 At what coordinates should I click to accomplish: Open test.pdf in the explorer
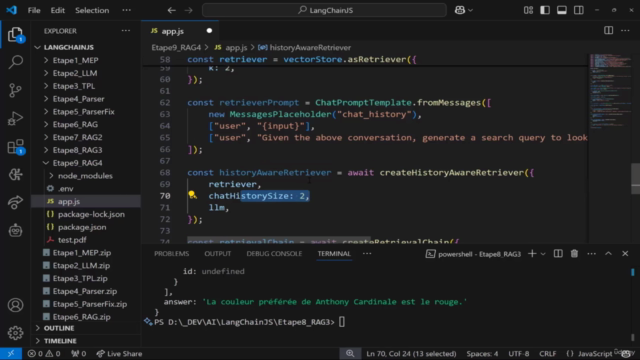(72, 240)
